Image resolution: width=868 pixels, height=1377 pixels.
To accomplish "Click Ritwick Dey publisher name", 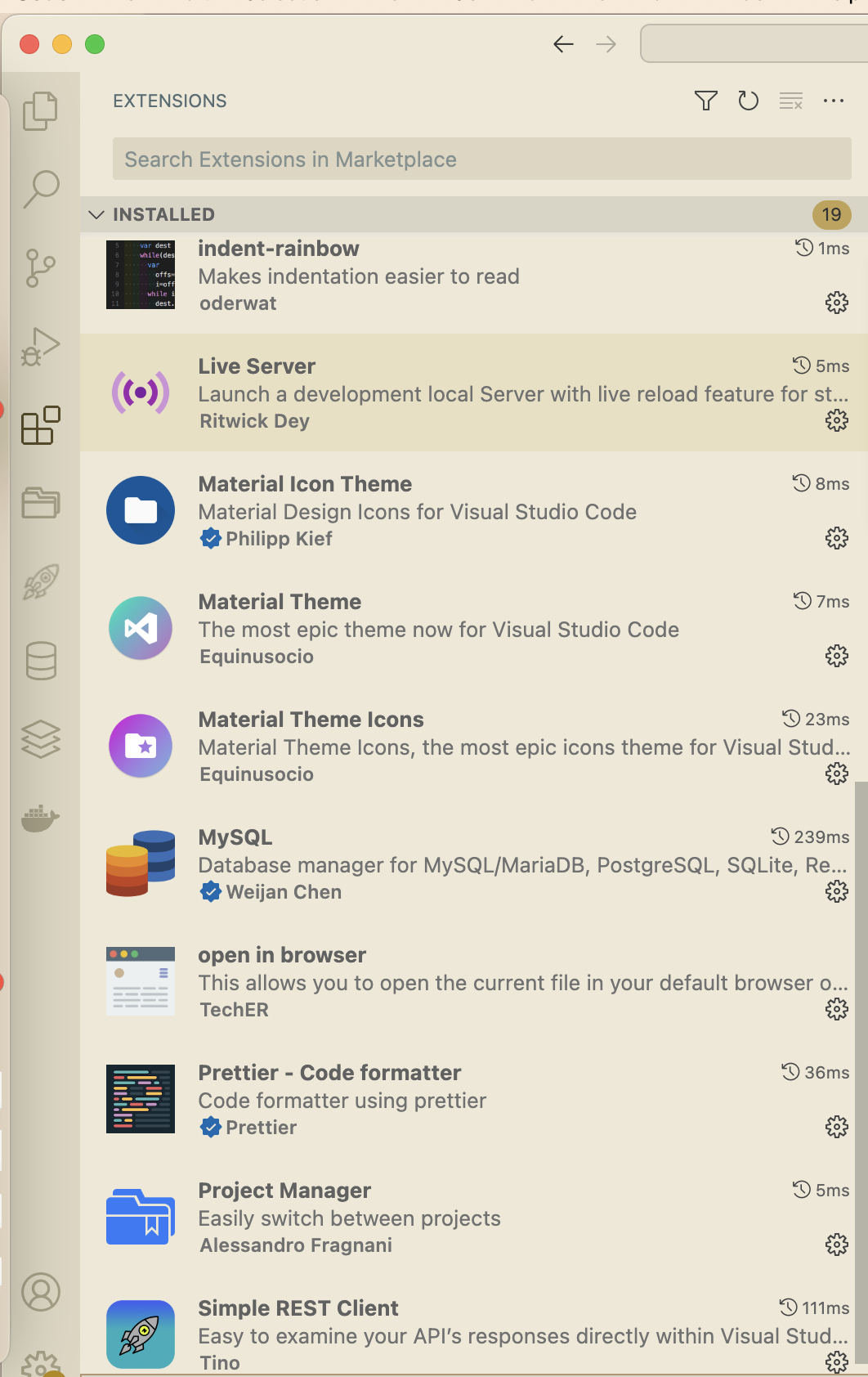I will pos(254,421).
